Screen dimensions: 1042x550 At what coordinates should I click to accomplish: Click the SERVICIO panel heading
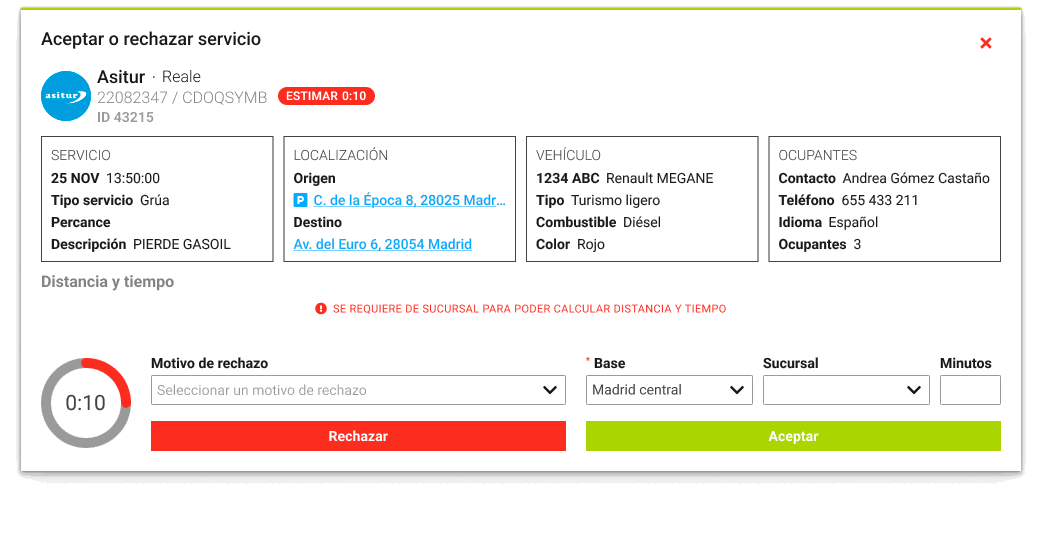point(80,155)
